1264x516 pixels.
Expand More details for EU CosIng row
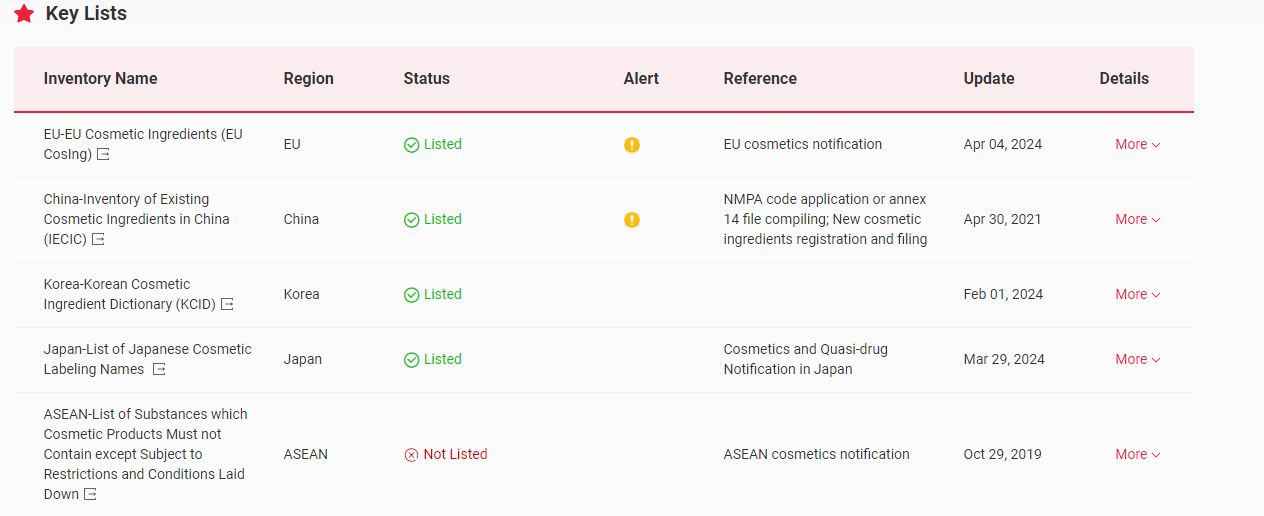click(1137, 144)
